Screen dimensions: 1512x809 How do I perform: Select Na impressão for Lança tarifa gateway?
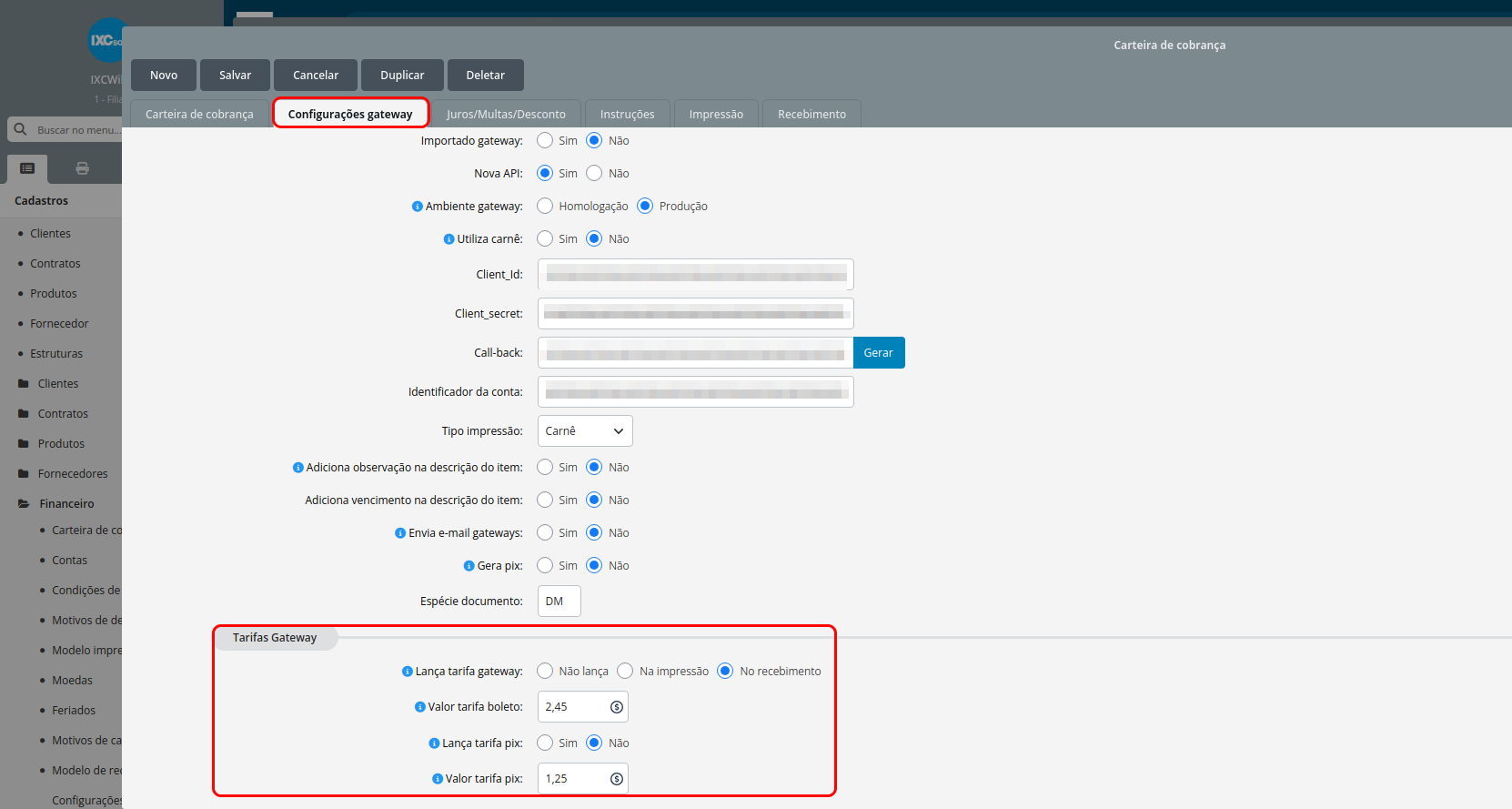pos(625,671)
